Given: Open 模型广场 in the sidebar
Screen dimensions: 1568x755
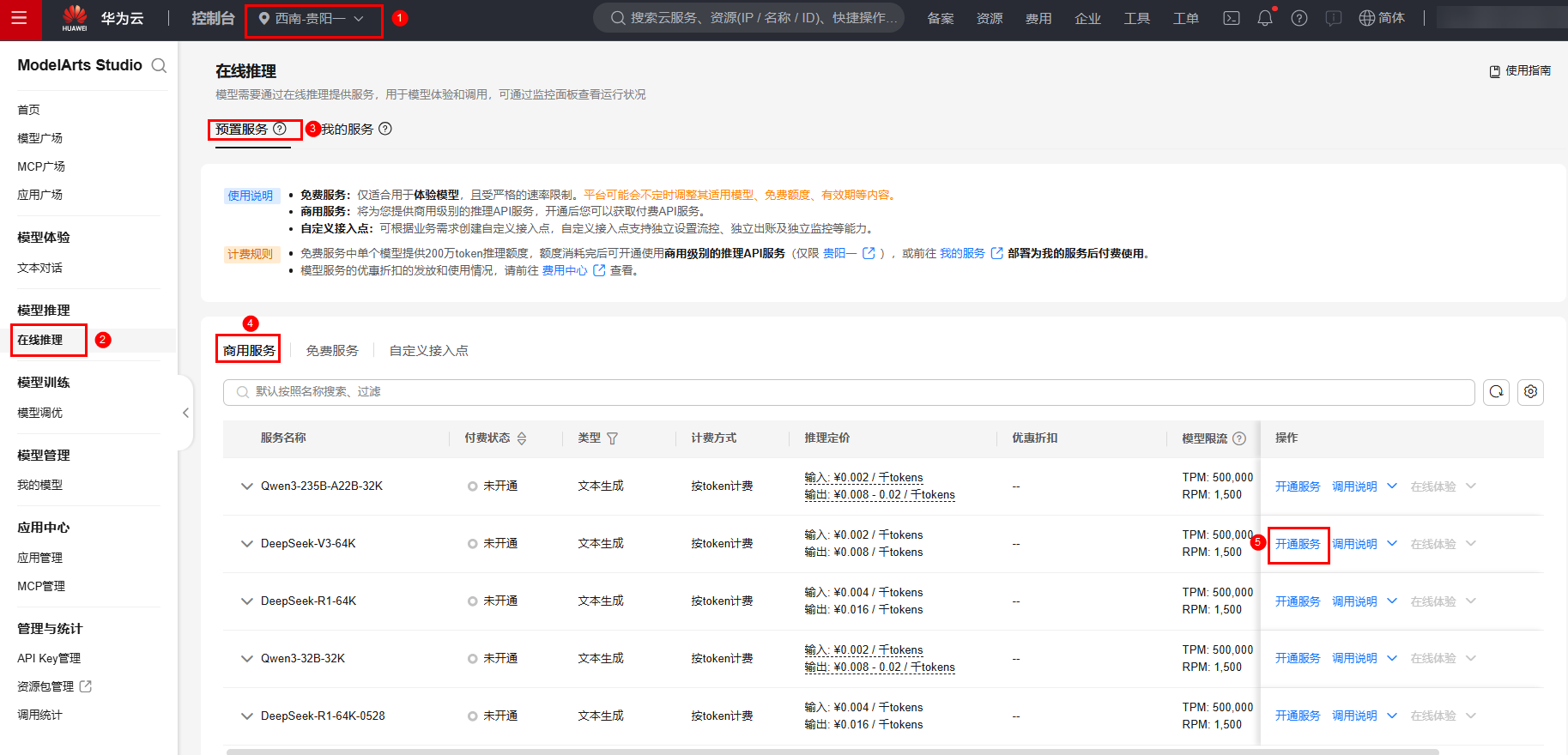Looking at the screenshot, I should pos(39,138).
